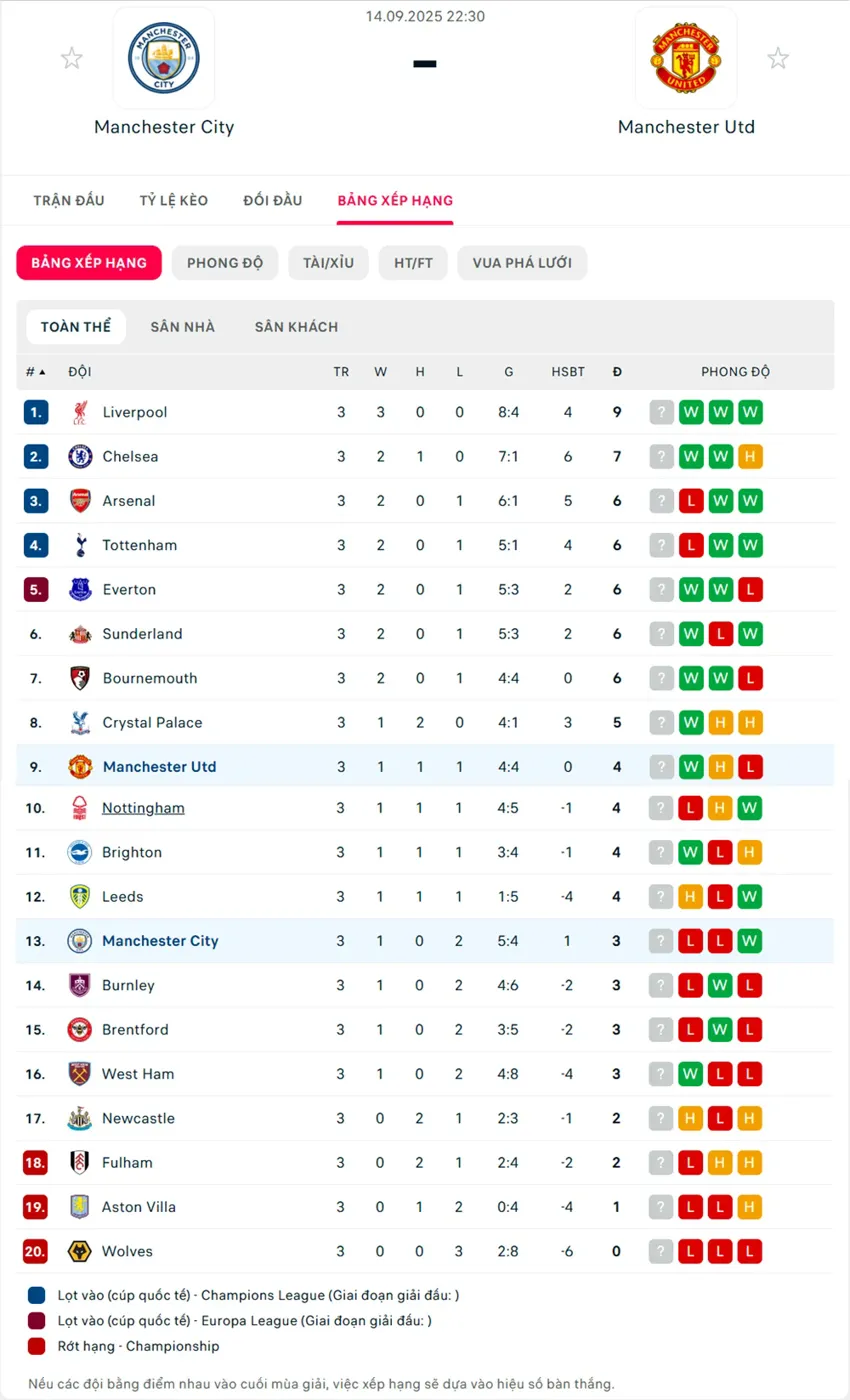Switch to the ĐỐI ĐẦU tab
The image size is (850, 1400).
(273, 200)
